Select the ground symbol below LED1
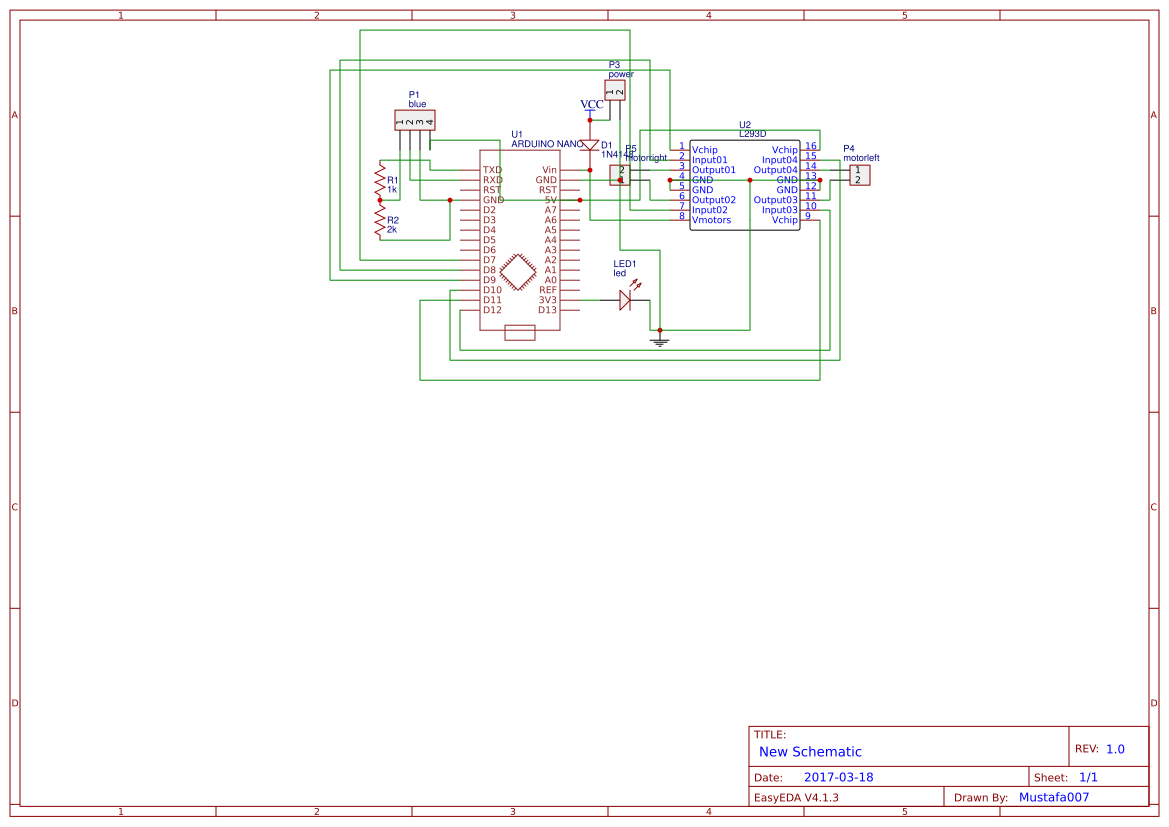Screen dimensions: 1169x827 coord(659,340)
